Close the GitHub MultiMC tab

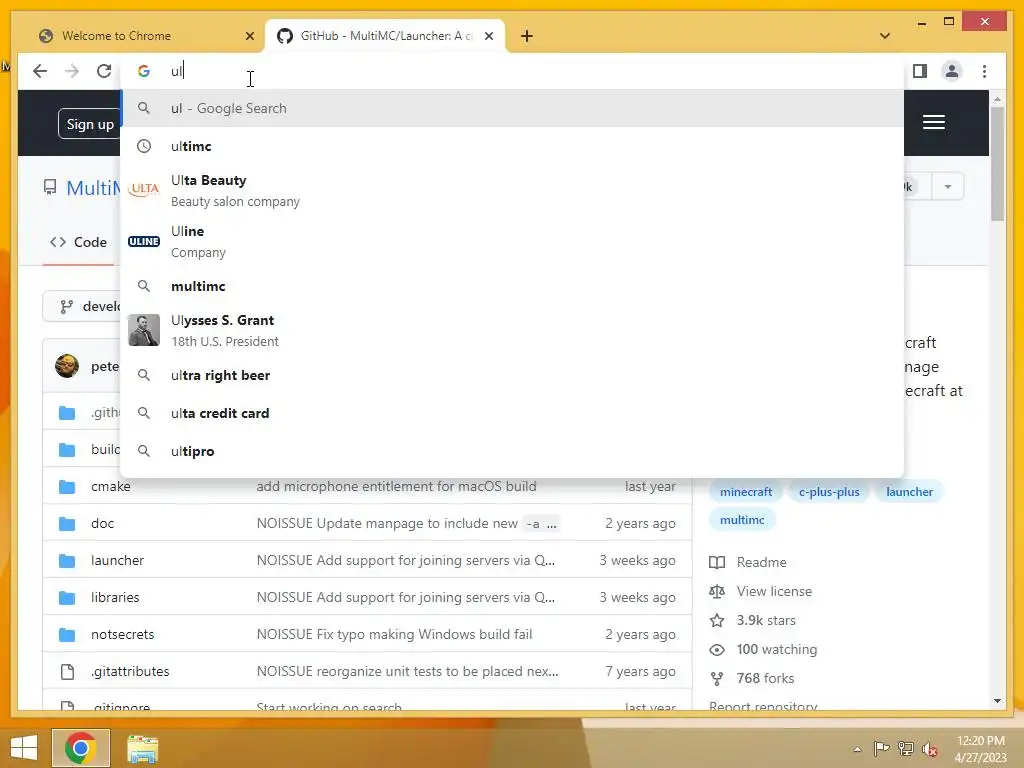click(488, 36)
